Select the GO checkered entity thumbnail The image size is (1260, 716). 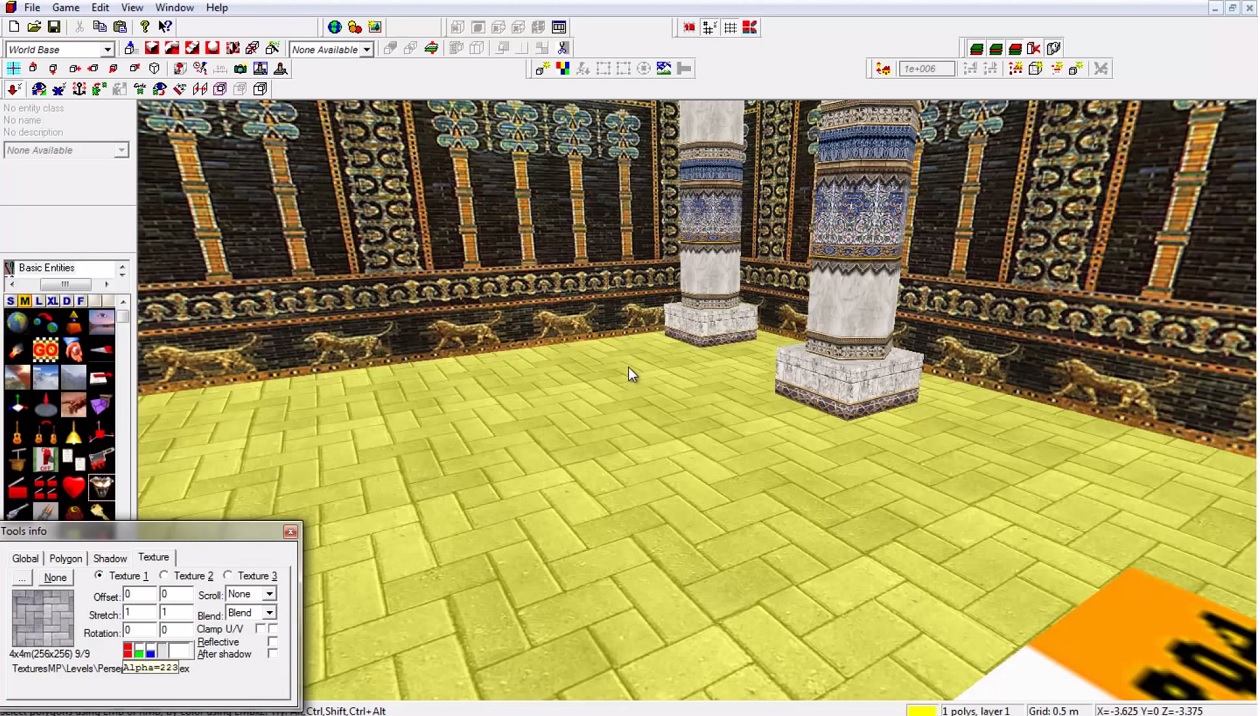45,350
